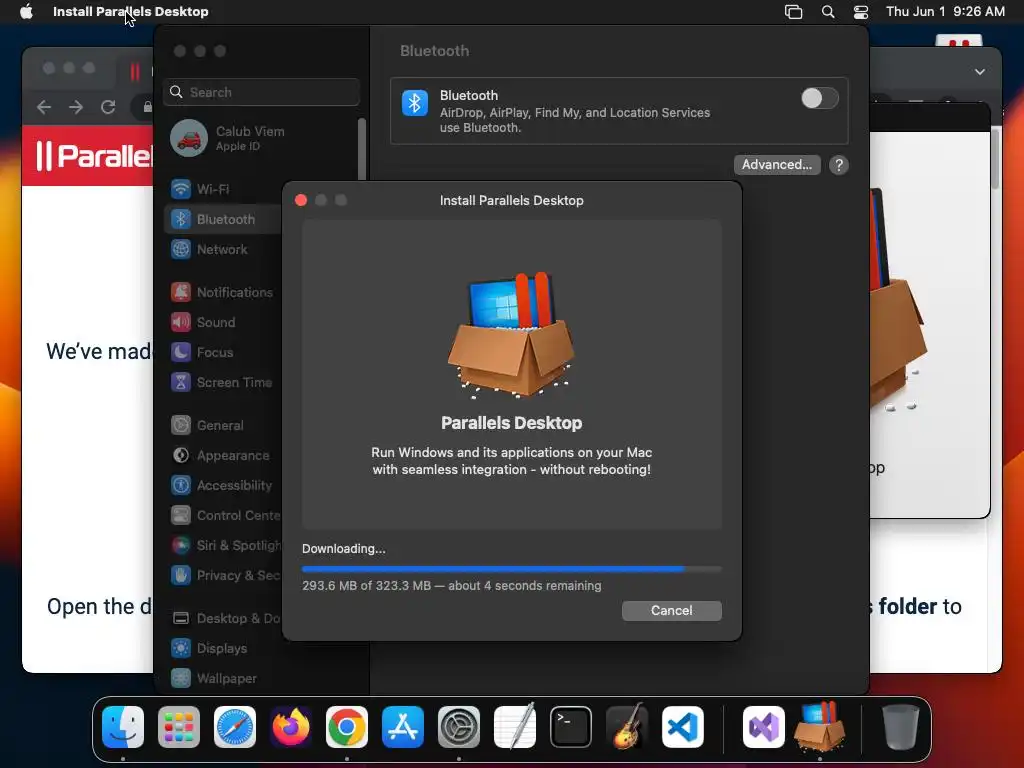Toggle the Bluetooth switch on
The width and height of the screenshot is (1024, 768).
(x=820, y=98)
